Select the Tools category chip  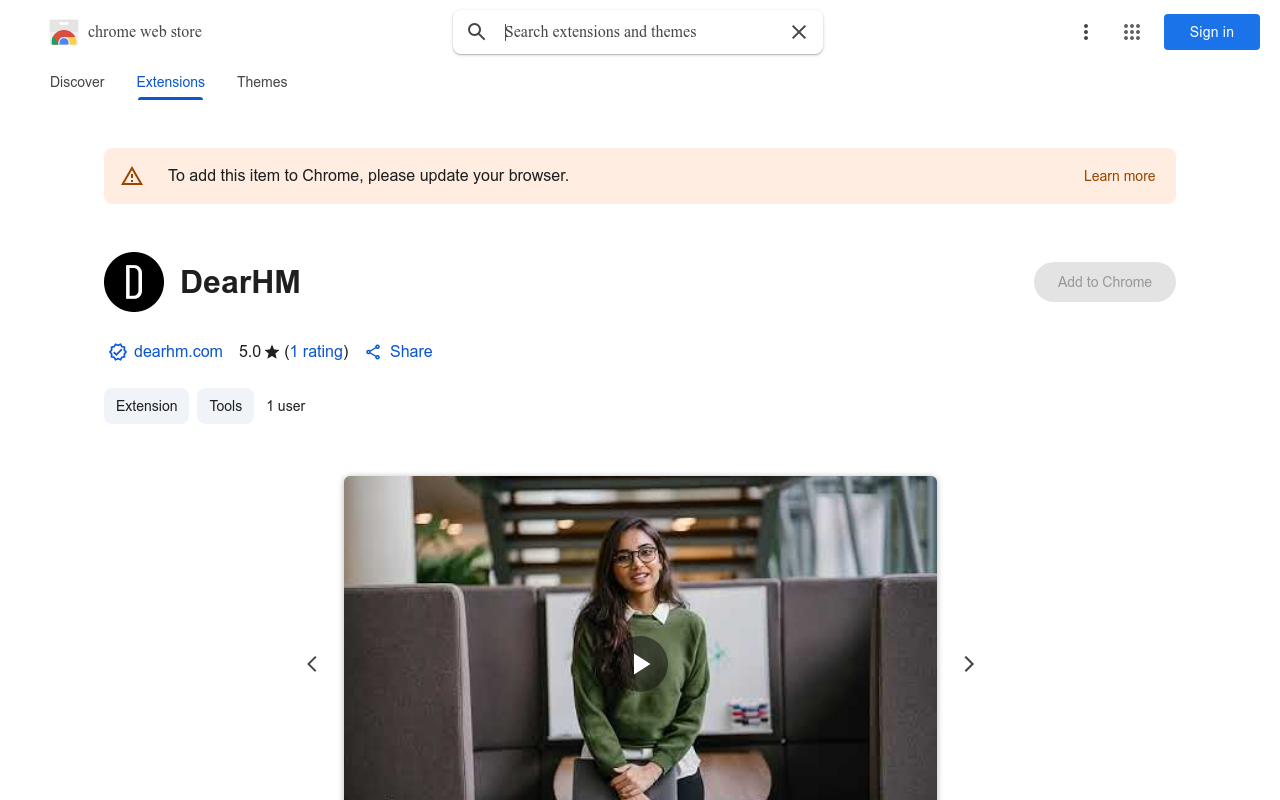pyautogui.click(x=226, y=406)
